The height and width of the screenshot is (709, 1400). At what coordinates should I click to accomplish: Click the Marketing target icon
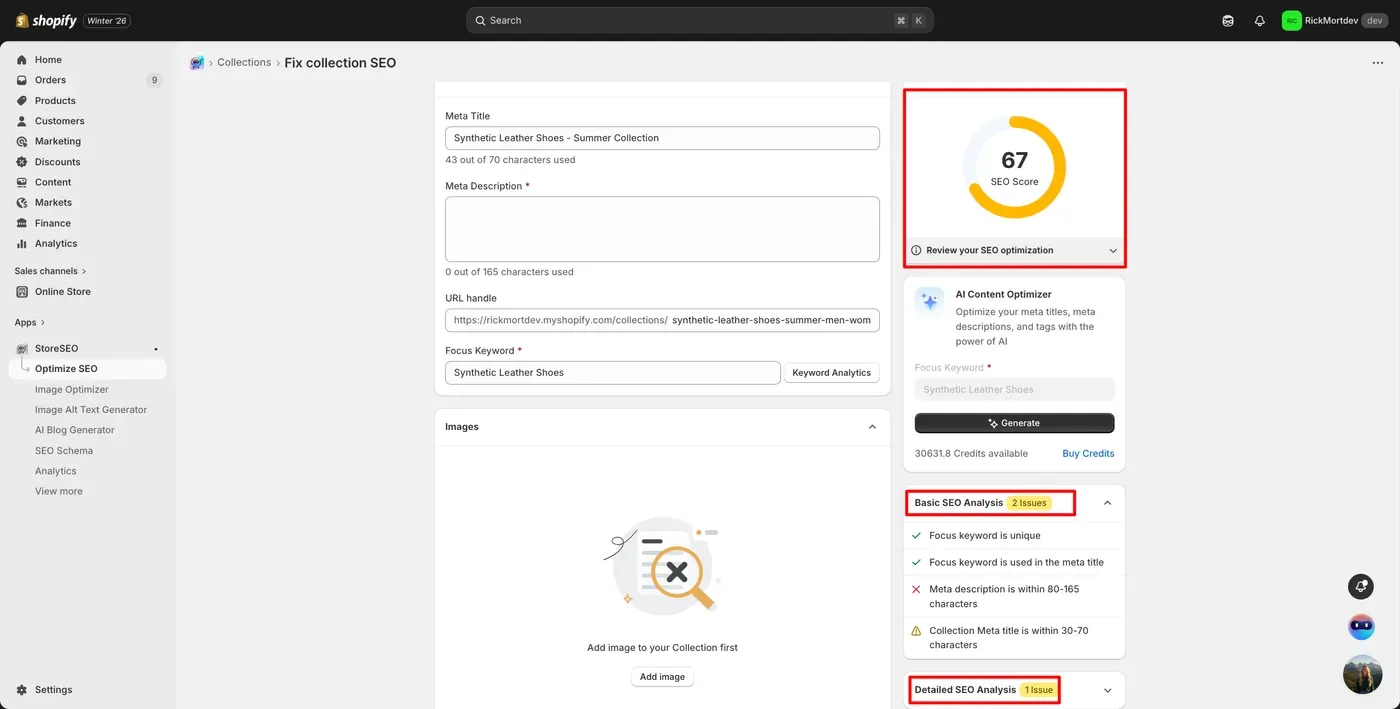coord(22,142)
